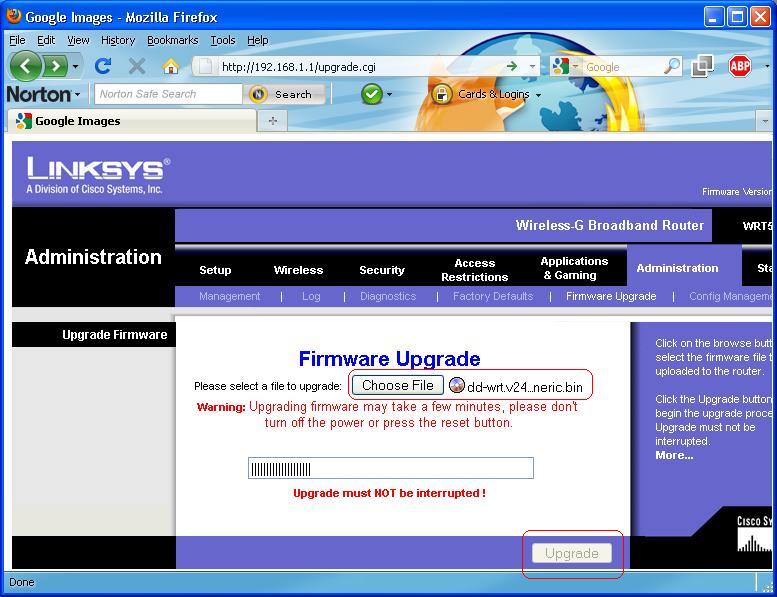This screenshot has height=597, width=777.
Task: Go back with the green Back arrow
Action: click(25, 66)
